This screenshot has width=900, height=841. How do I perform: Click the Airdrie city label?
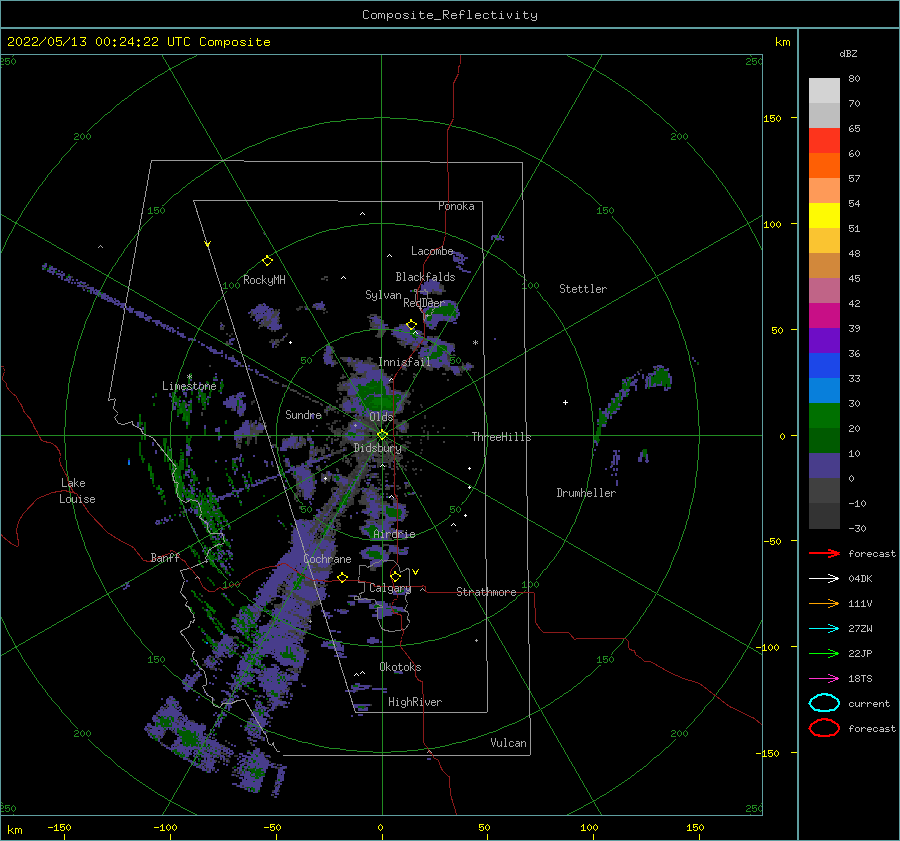click(394, 534)
